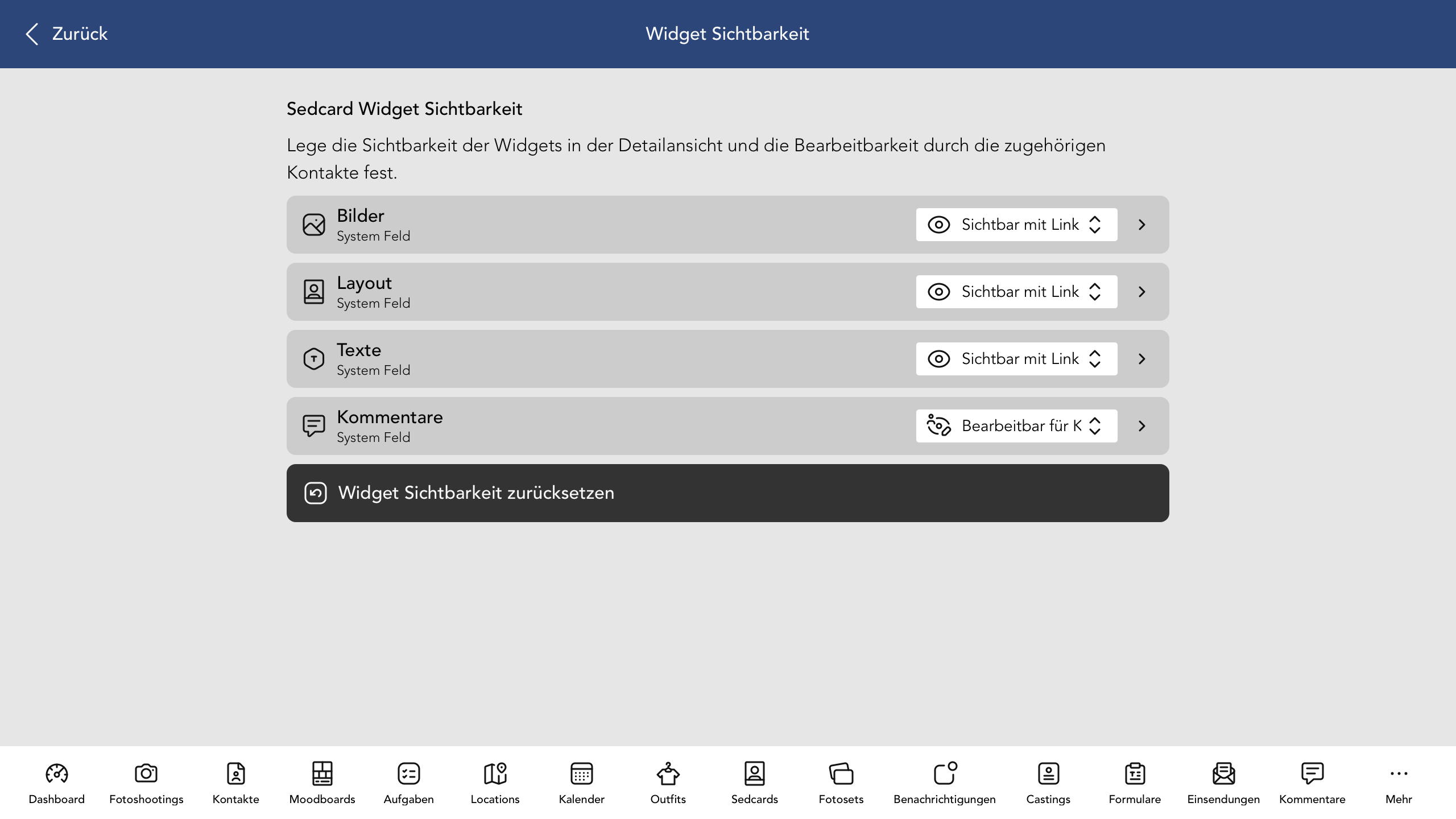This screenshot has height=819, width=1456.
Task: View Benachrichtigungen notifications
Action: (x=944, y=782)
